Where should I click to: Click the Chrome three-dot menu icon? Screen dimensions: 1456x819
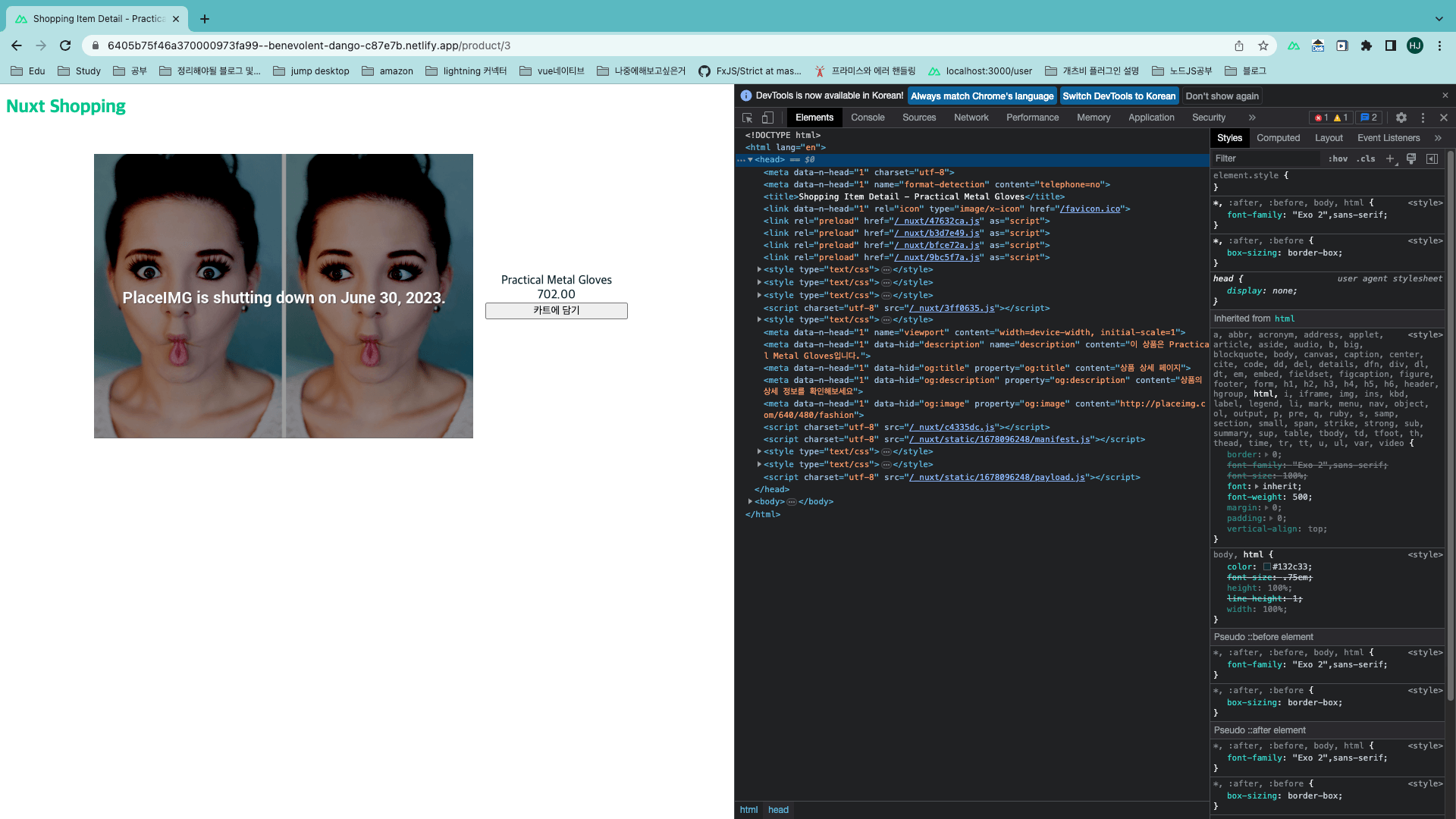(x=1439, y=45)
